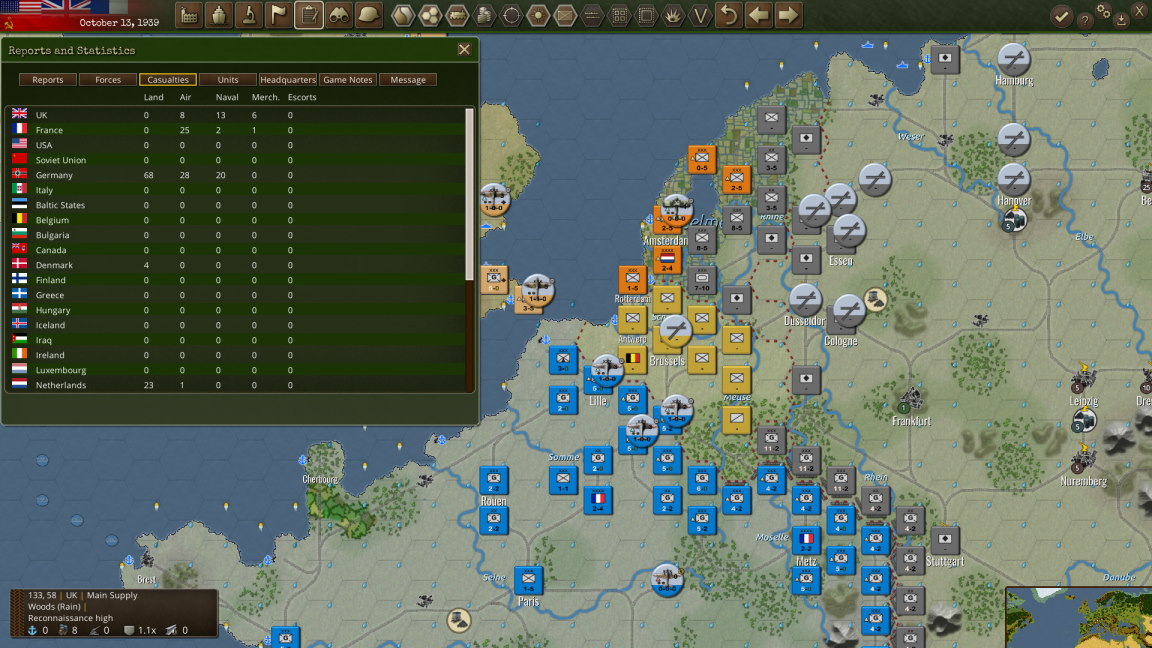1152x648 pixels.
Task: Open the factory production screen icon
Action: [x=190, y=15]
